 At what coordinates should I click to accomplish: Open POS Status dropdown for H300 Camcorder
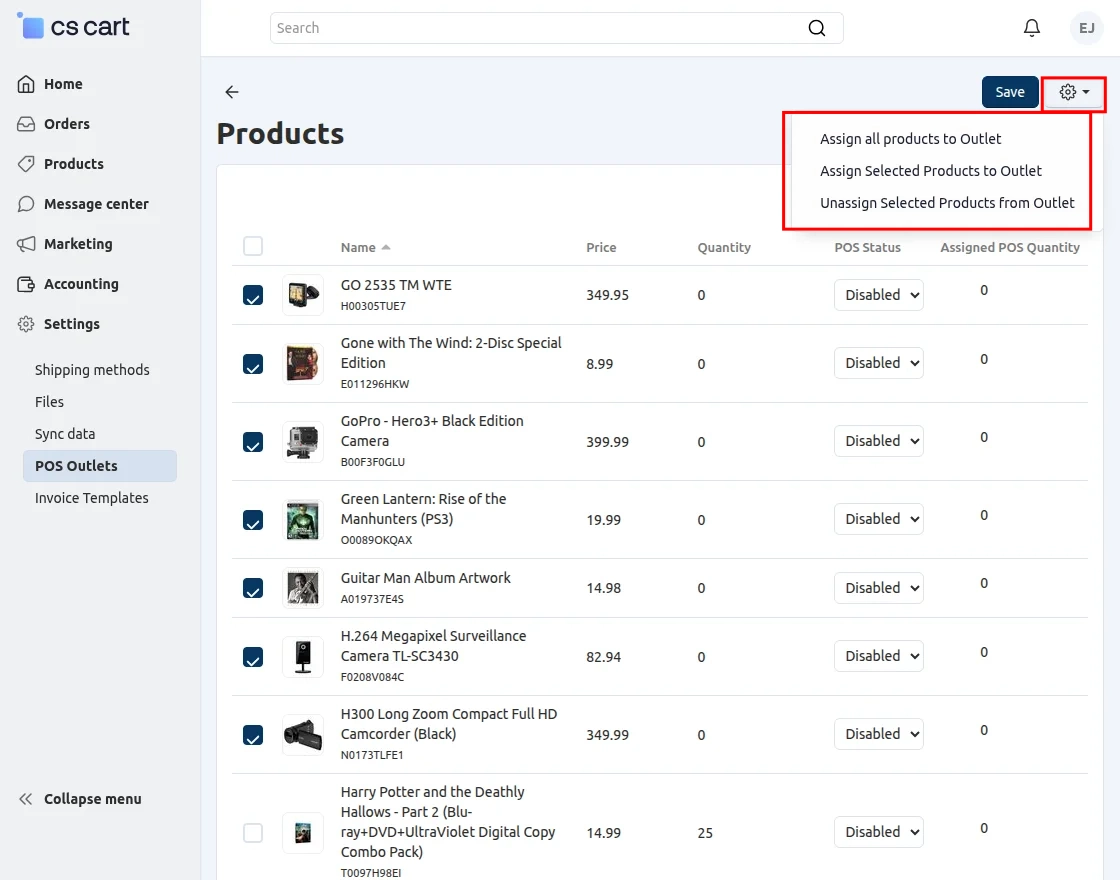(879, 734)
